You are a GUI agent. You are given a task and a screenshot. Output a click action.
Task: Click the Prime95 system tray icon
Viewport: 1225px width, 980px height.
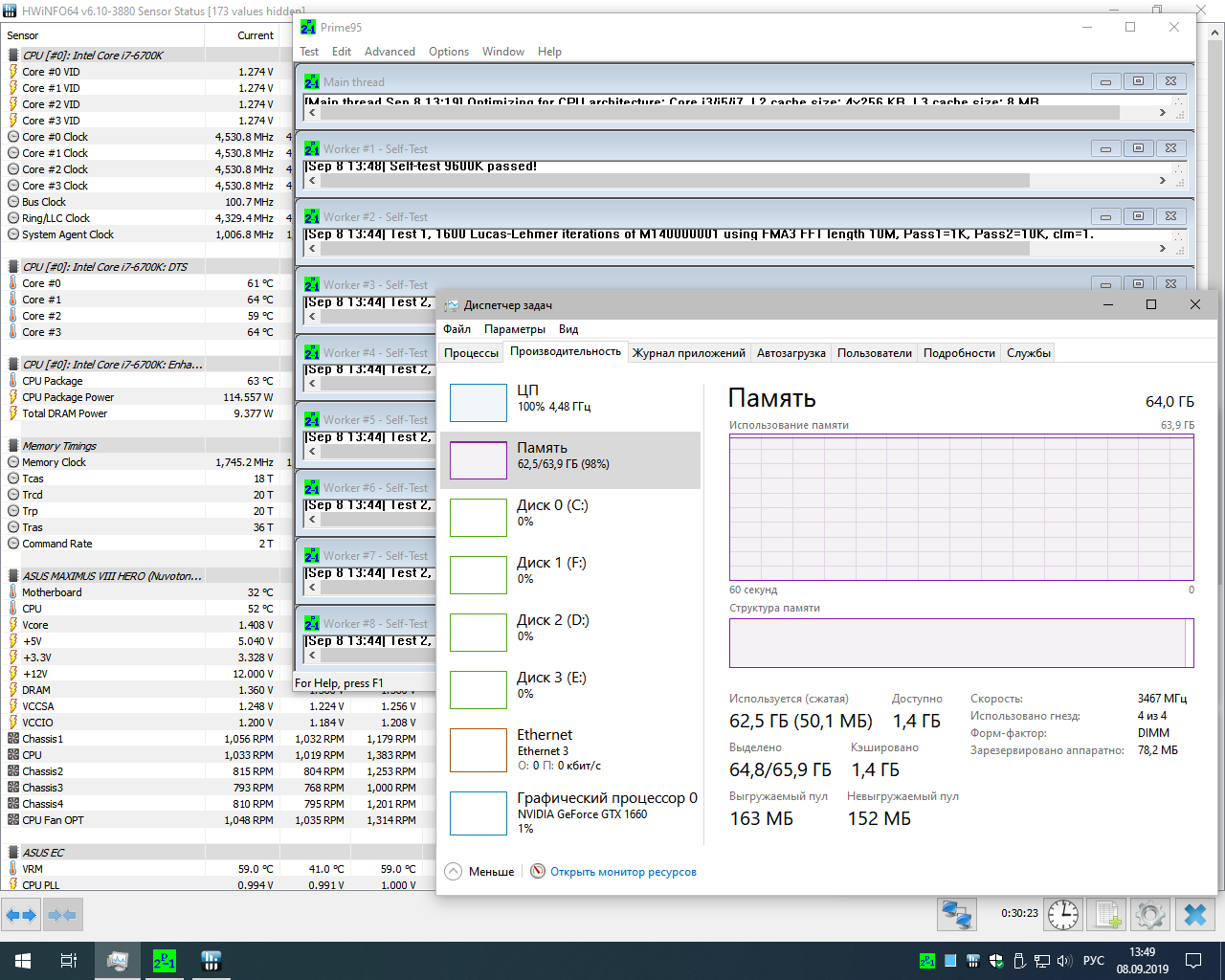[927, 961]
